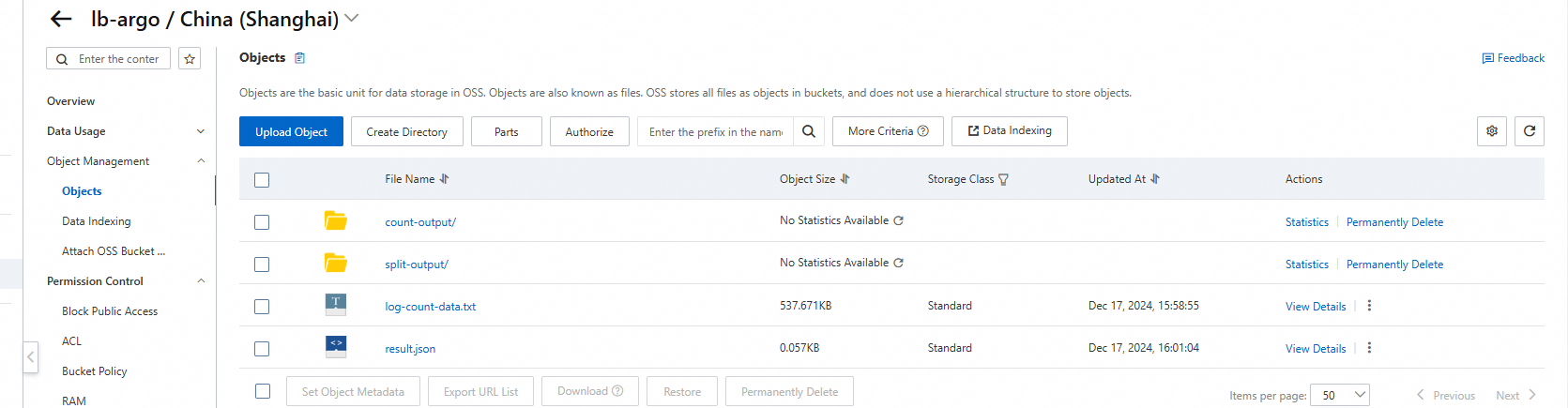Click the favorites star icon in sidebar
Screen dimensions: 1568x408
click(x=190, y=59)
